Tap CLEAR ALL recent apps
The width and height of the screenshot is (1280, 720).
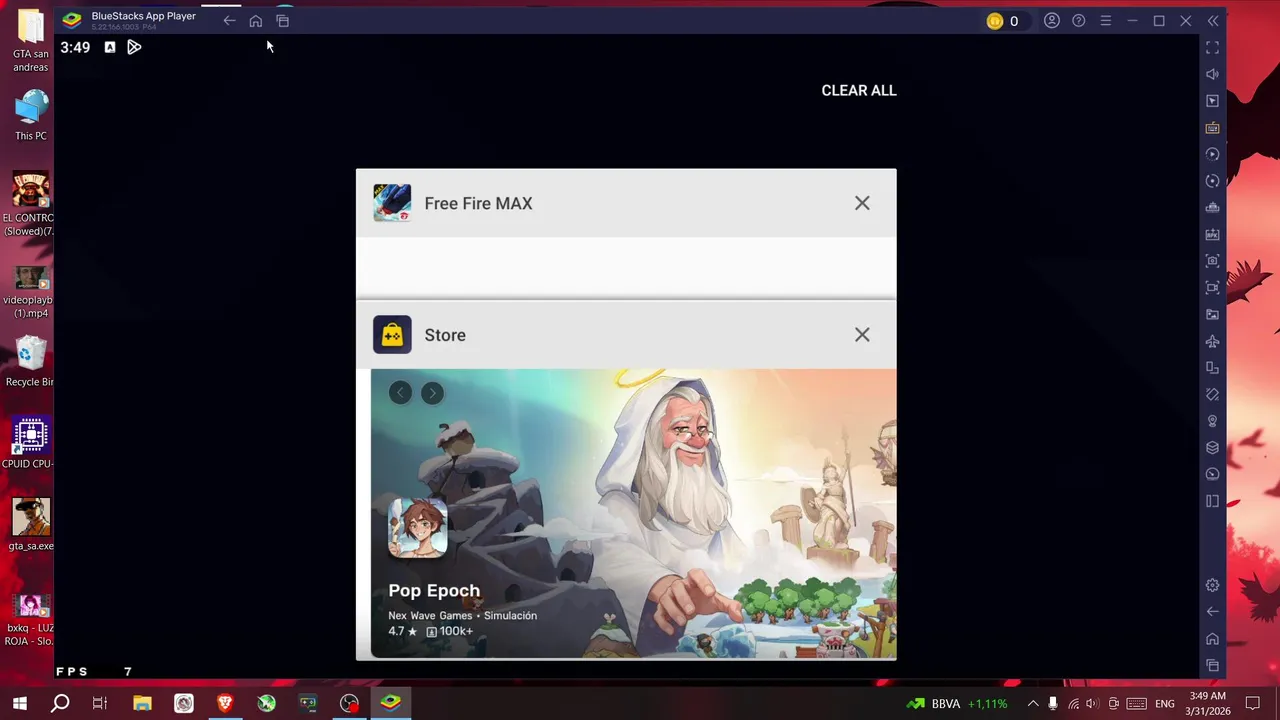(x=859, y=90)
